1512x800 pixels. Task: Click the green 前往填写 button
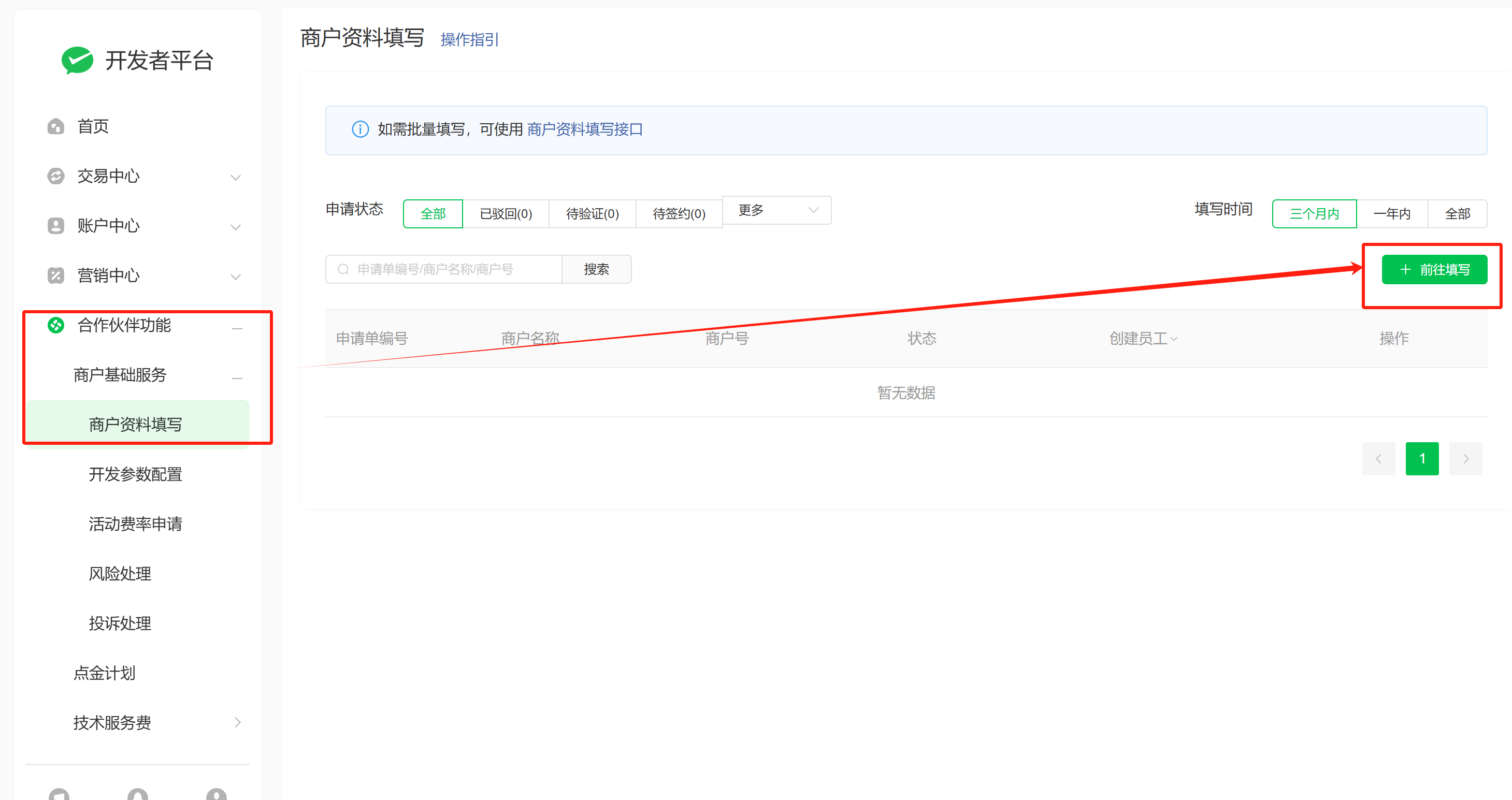[x=1434, y=269]
